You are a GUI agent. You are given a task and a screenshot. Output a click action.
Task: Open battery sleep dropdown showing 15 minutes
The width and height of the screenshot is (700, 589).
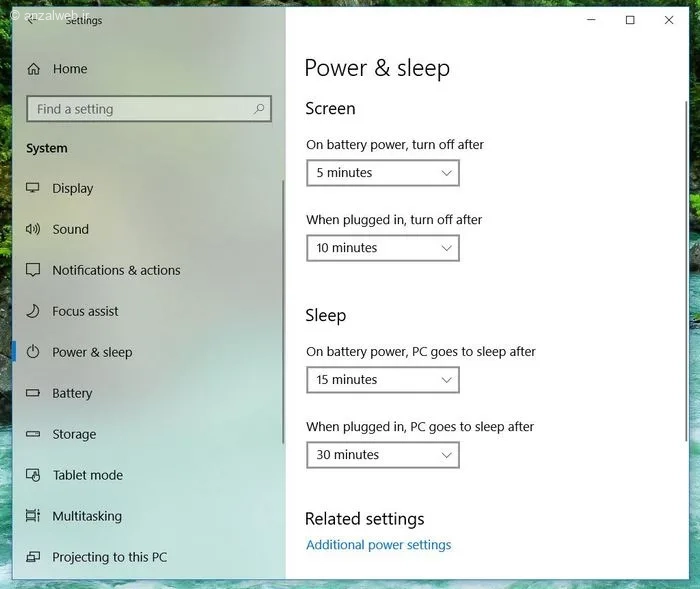[x=382, y=380]
